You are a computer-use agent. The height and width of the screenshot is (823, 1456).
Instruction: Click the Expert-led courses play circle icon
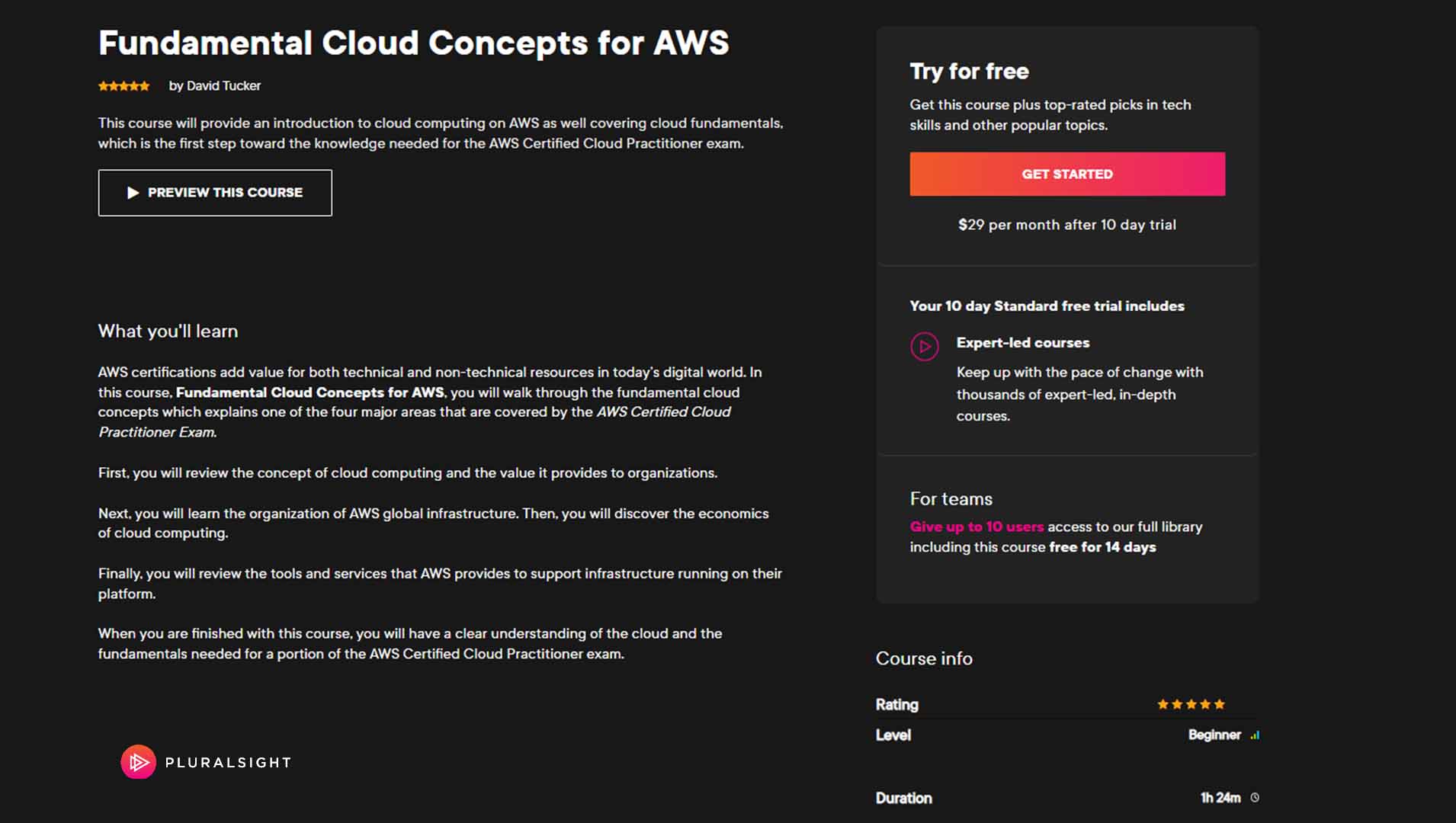pyautogui.click(x=925, y=347)
